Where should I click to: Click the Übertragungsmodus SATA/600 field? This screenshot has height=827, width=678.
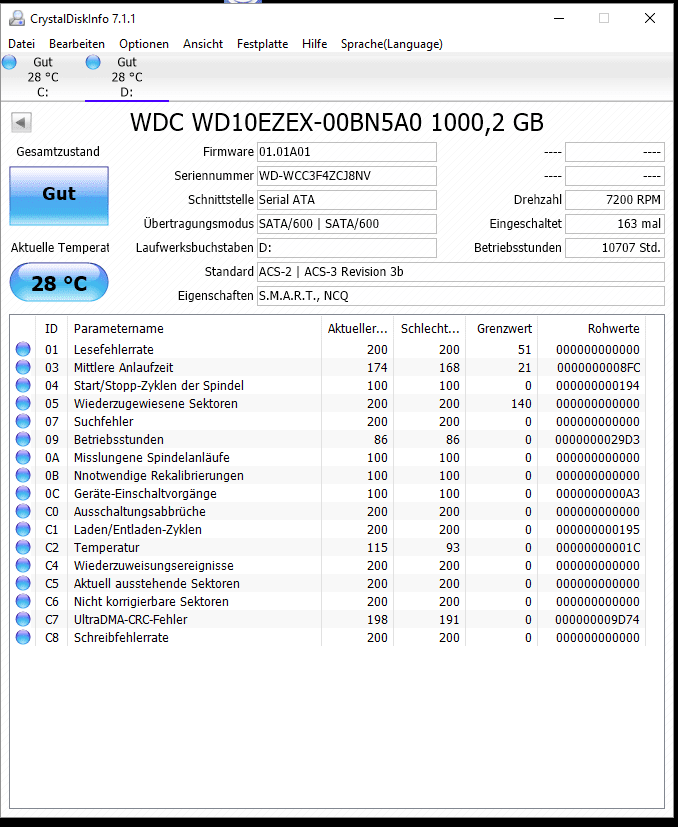point(347,224)
